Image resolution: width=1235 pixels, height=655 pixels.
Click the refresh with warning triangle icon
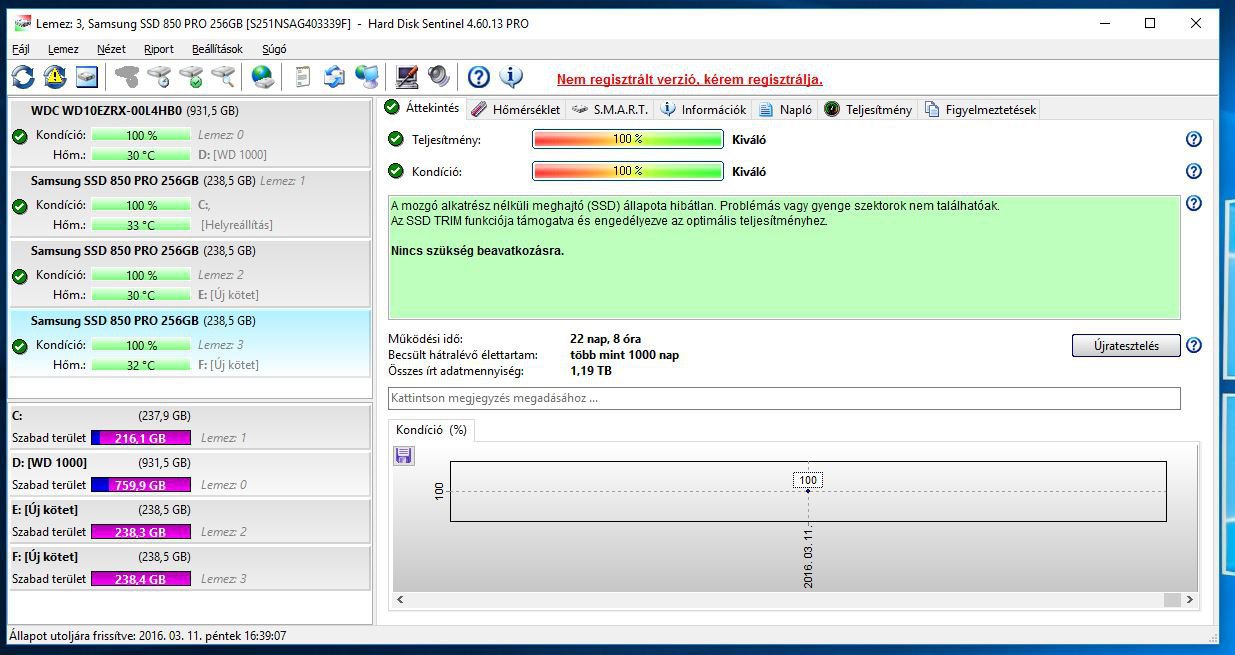(55, 76)
